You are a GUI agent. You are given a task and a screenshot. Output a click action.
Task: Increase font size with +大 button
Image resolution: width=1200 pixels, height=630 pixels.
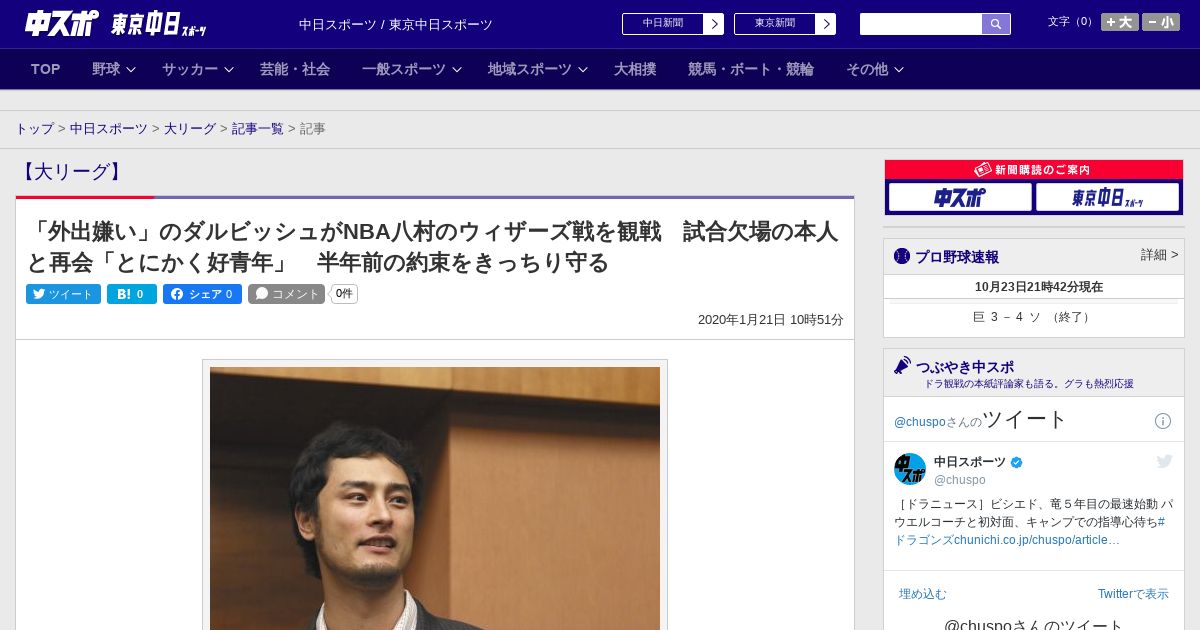tap(1120, 22)
